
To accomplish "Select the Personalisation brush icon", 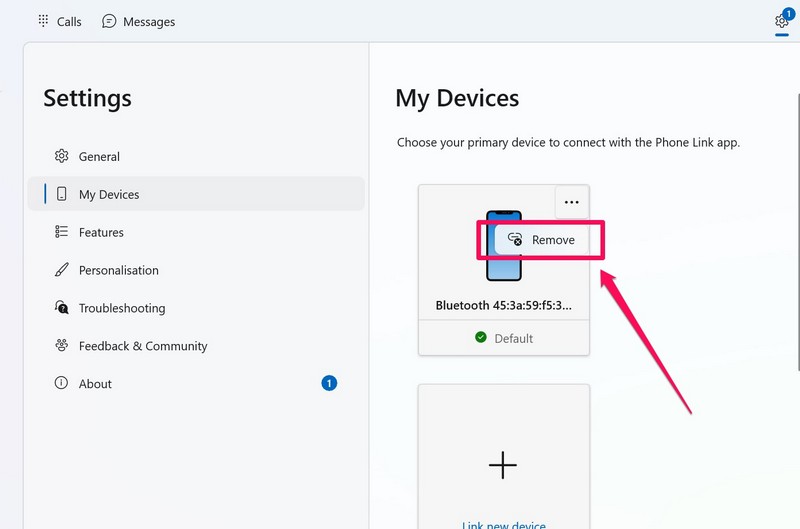I will 62,270.
